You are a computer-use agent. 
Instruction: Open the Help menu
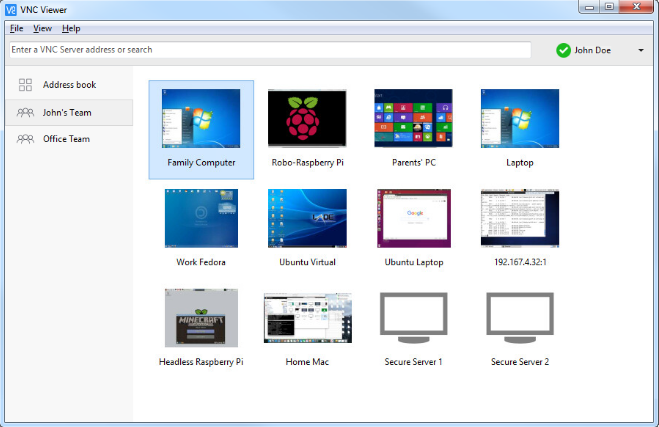[x=71, y=28]
